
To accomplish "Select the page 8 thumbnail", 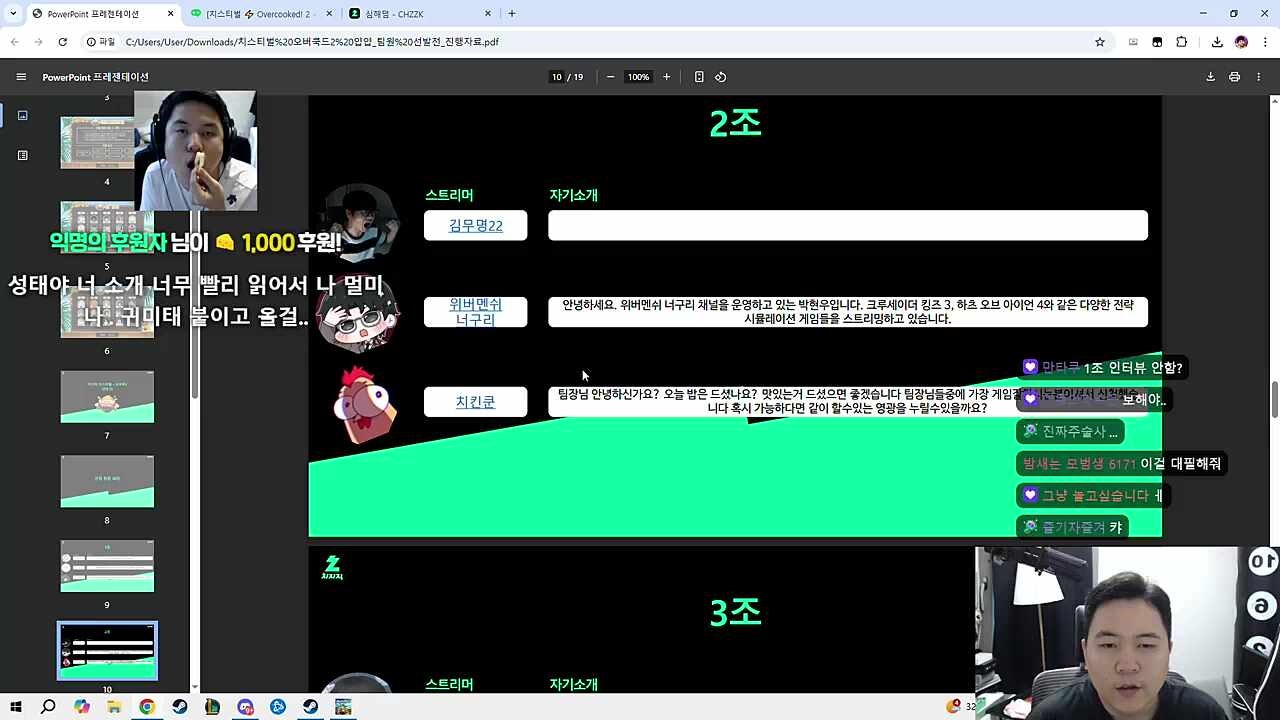I will pos(107,481).
